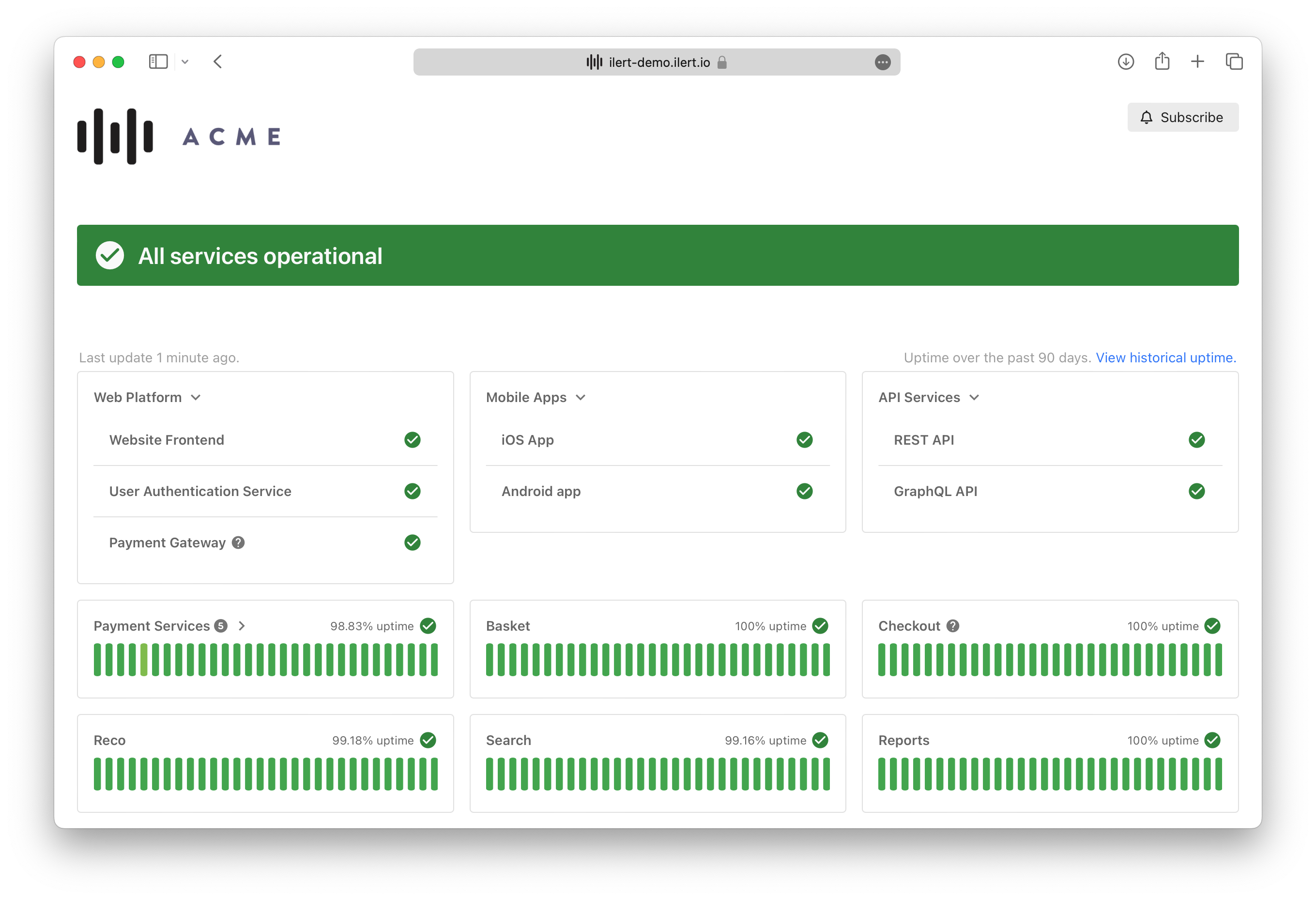
Task: Open a new tab with plus icon
Action: point(1197,61)
